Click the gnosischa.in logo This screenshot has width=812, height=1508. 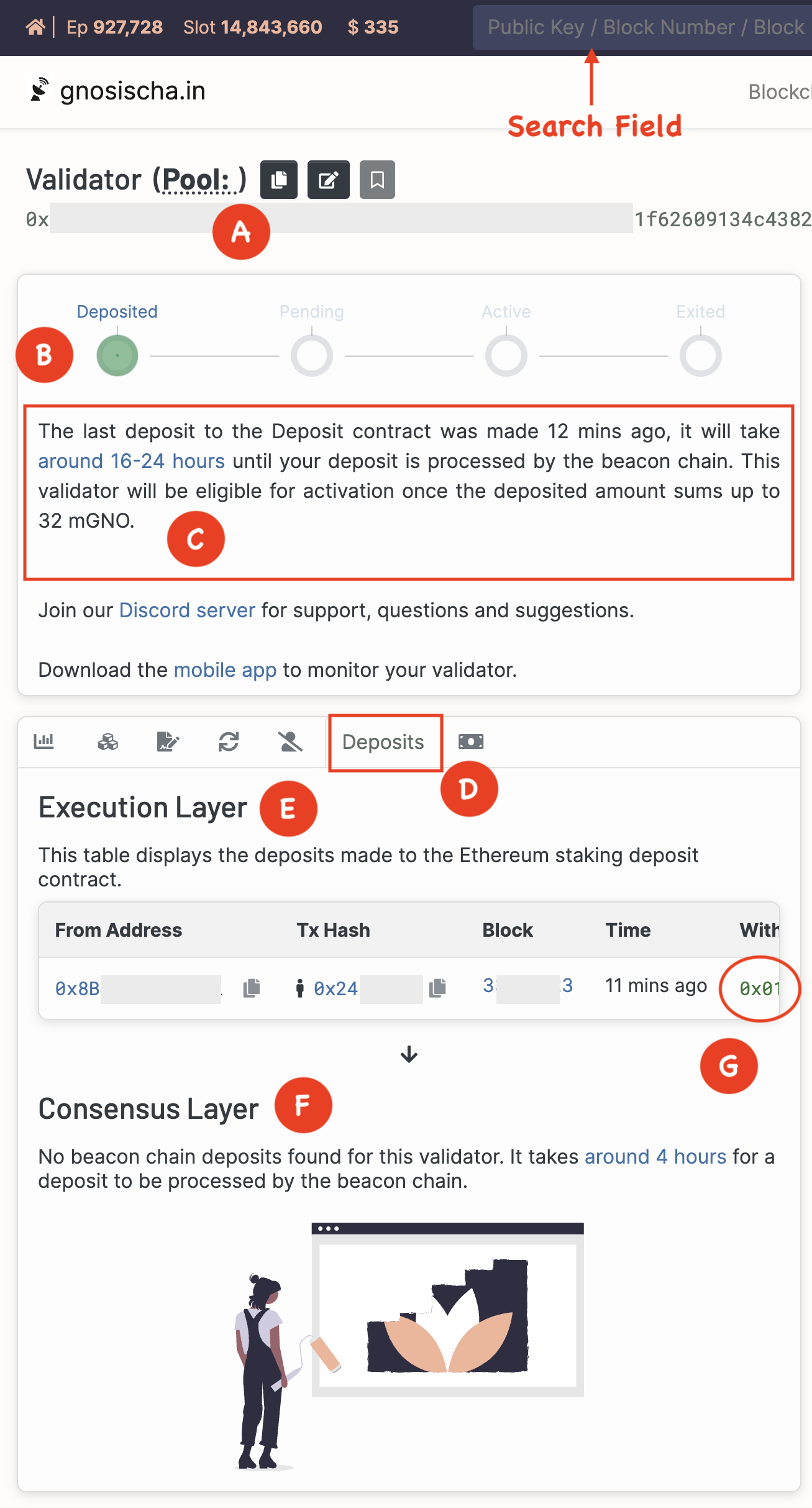click(118, 91)
